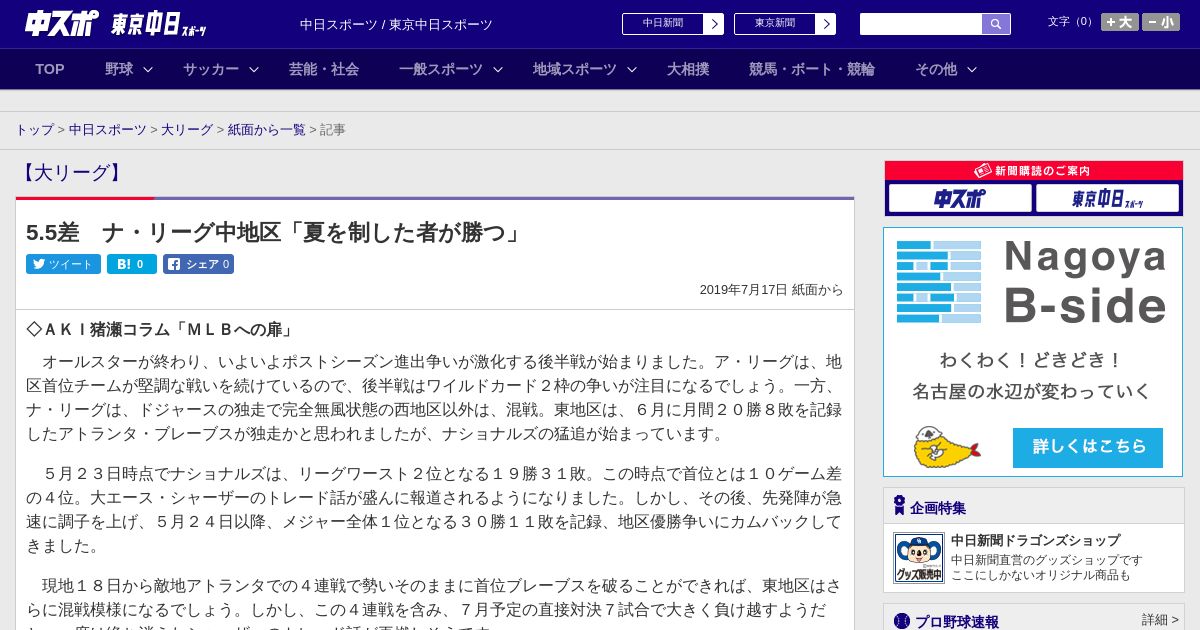Click the 企画特集 ribbon icon
This screenshot has height=630, width=1200.
(899, 506)
